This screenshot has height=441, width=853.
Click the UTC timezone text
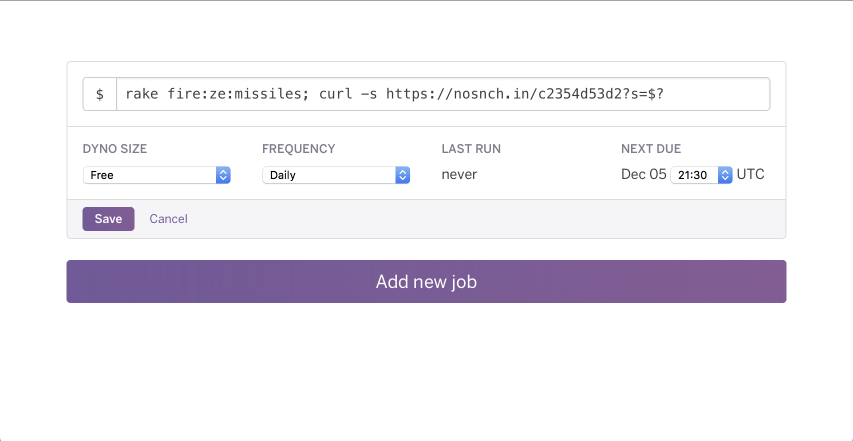point(751,175)
